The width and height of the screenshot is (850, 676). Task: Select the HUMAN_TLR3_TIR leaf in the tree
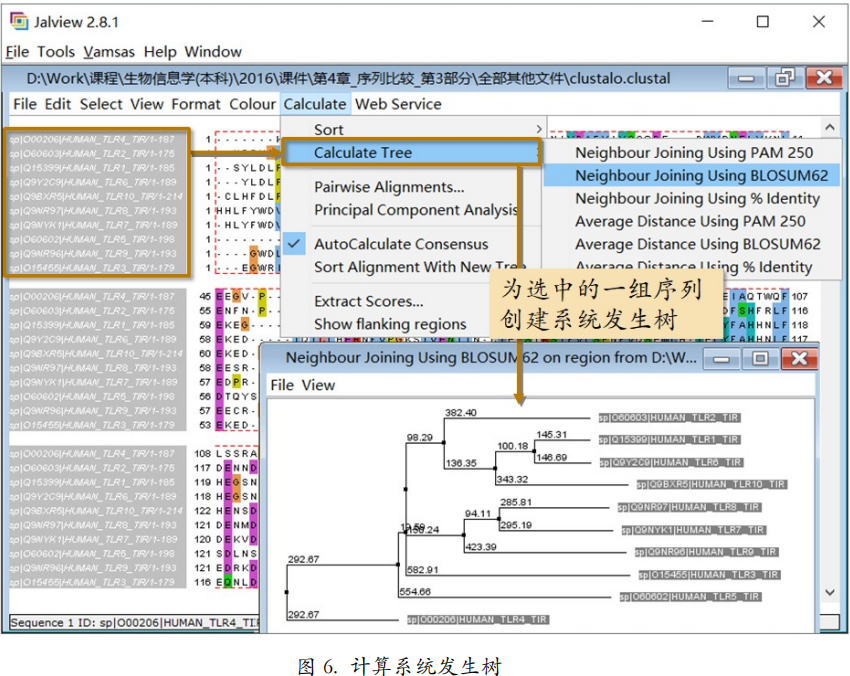click(x=709, y=575)
